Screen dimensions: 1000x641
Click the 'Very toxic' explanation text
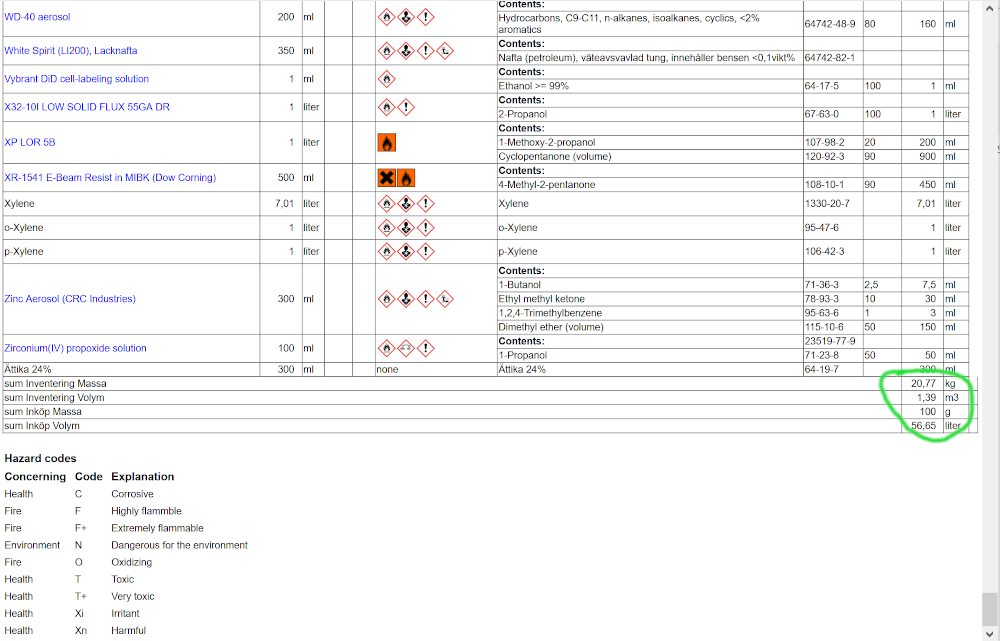(133, 596)
